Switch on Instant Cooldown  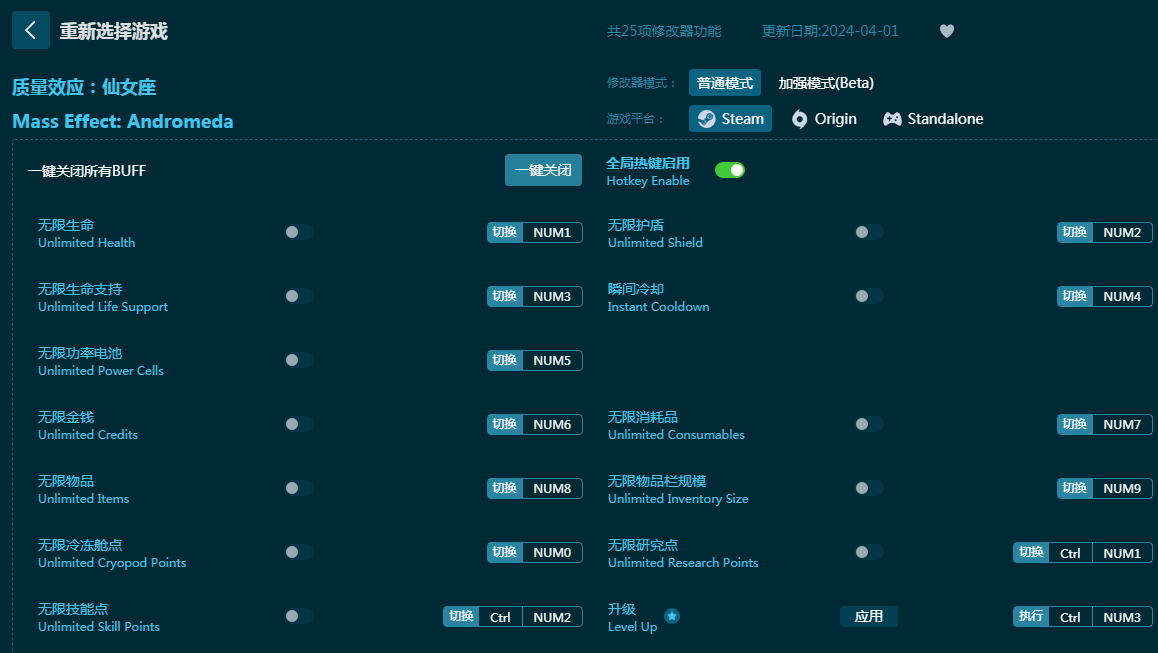click(x=869, y=296)
